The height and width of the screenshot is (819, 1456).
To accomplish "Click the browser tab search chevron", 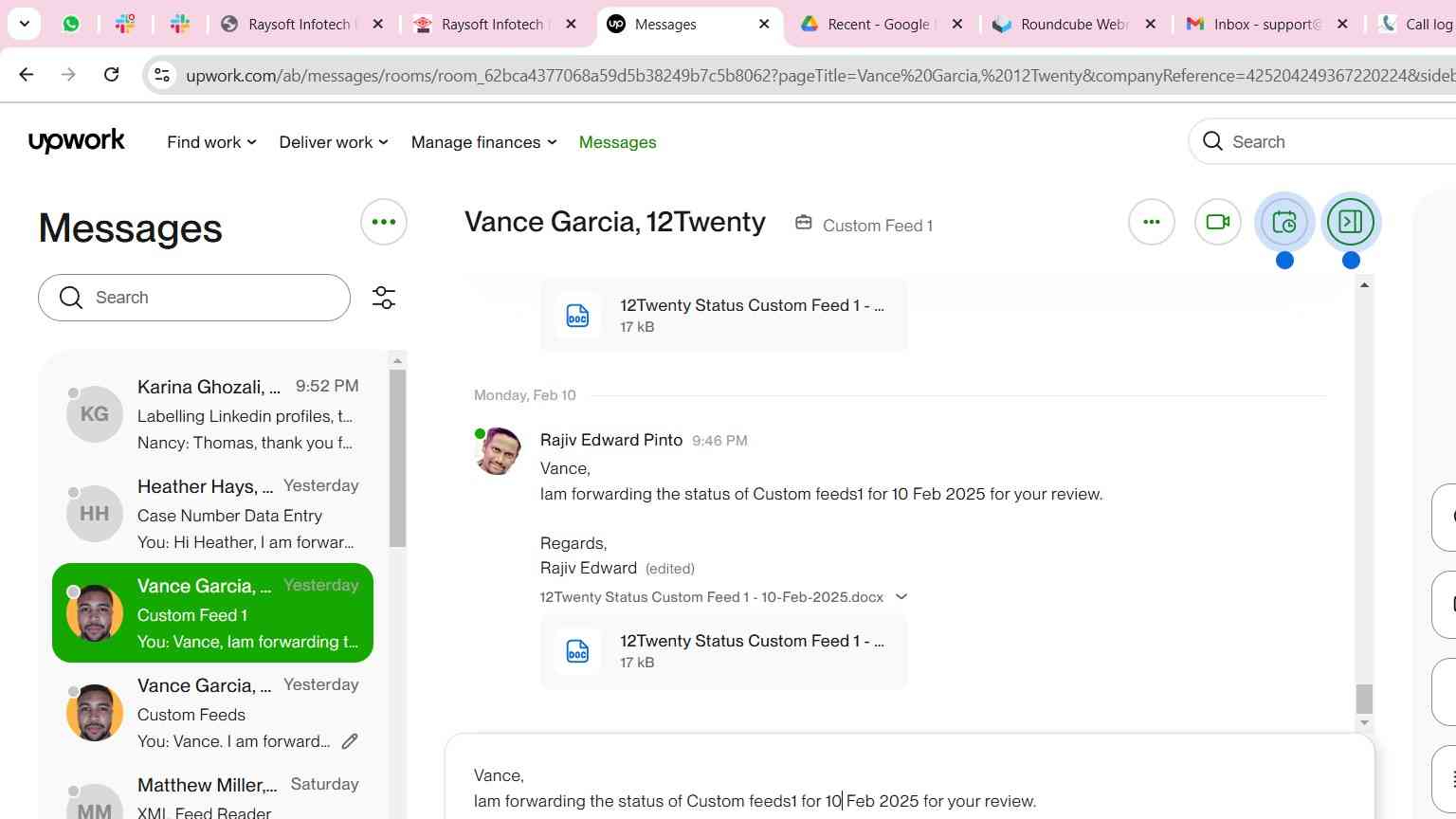I will (24, 24).
